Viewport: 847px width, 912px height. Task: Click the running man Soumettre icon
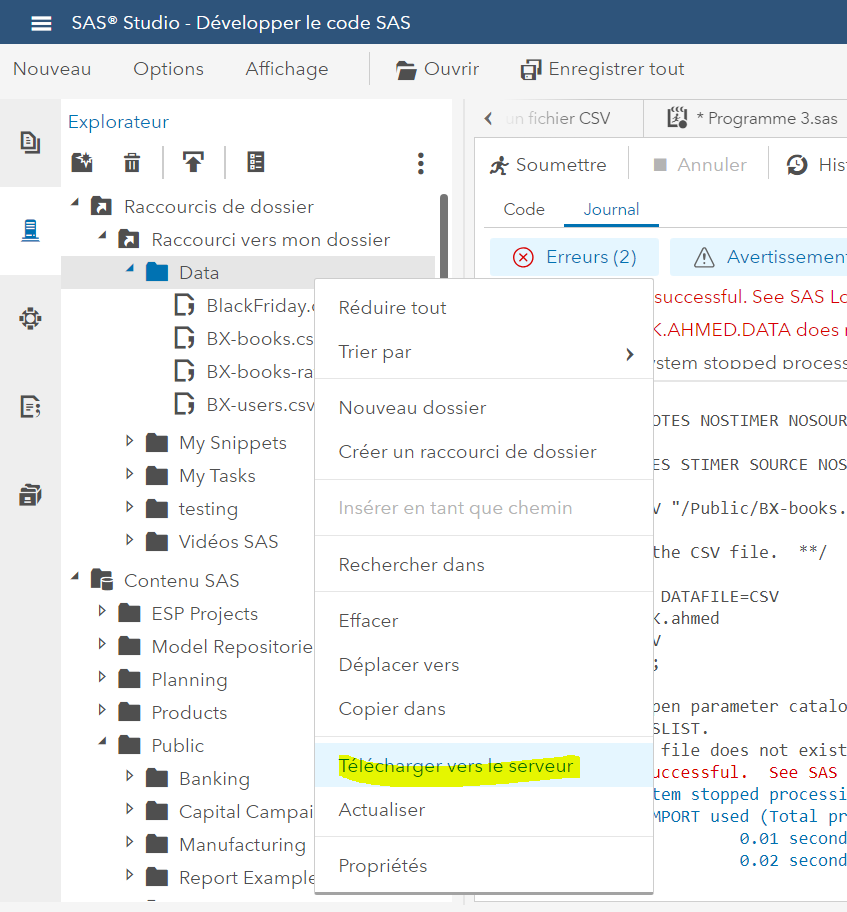click(499, 165)
